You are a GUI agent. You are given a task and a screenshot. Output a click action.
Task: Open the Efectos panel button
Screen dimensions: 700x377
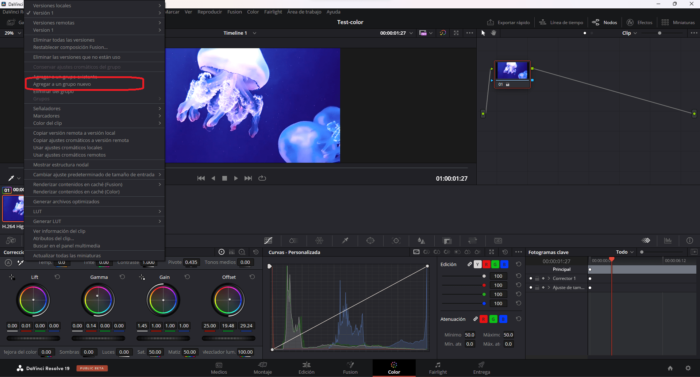(639, 22)
